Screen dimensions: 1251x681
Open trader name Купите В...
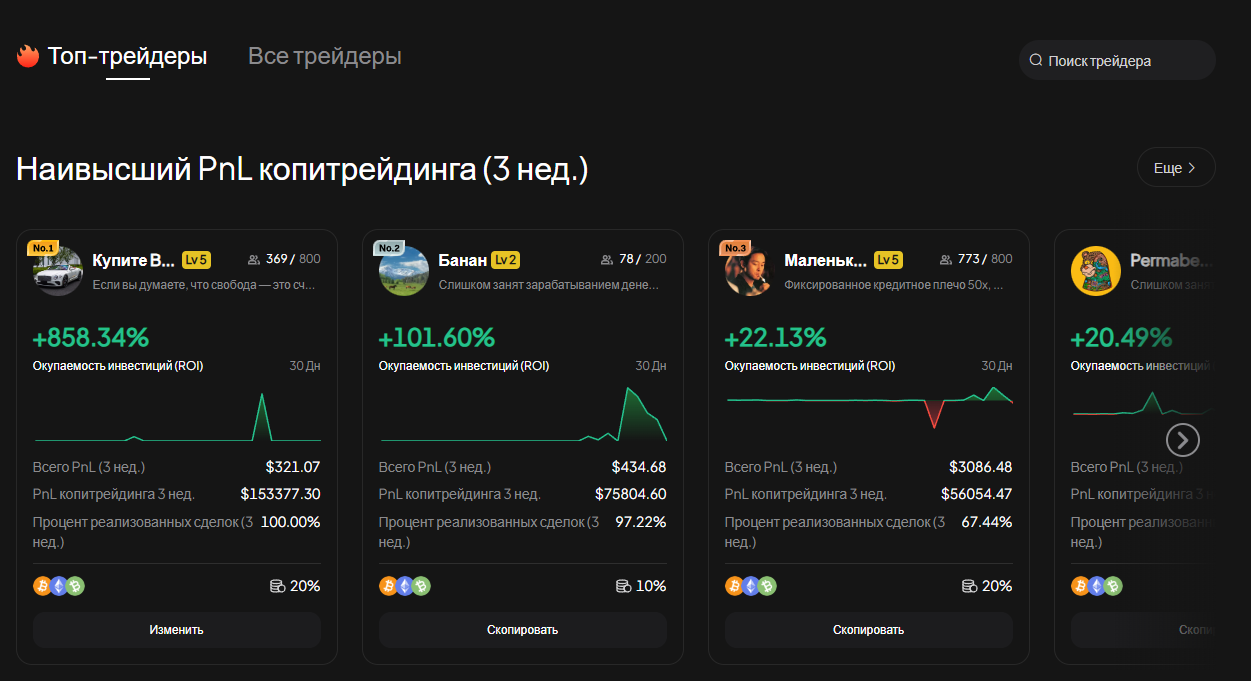[133, 260]
